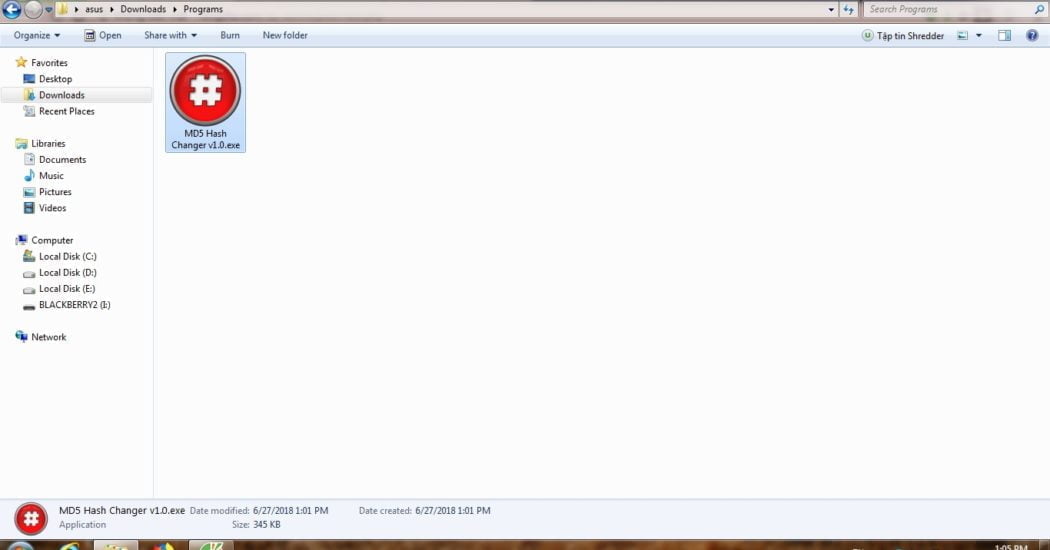Click the Videos filmstrip icon
The image size is (1050, 550).
(x=29, y=208)
